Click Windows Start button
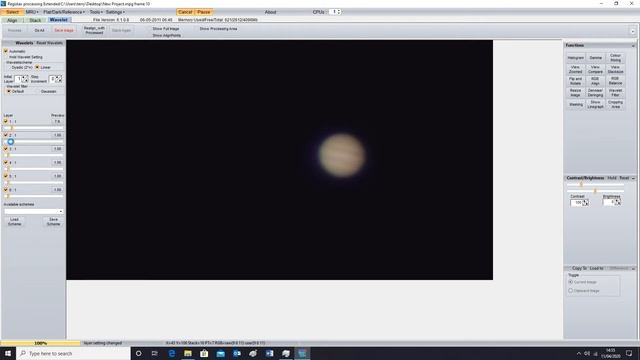Image resolution: width=640 pixels, height=360 pixels. click(x=8, y=353)
